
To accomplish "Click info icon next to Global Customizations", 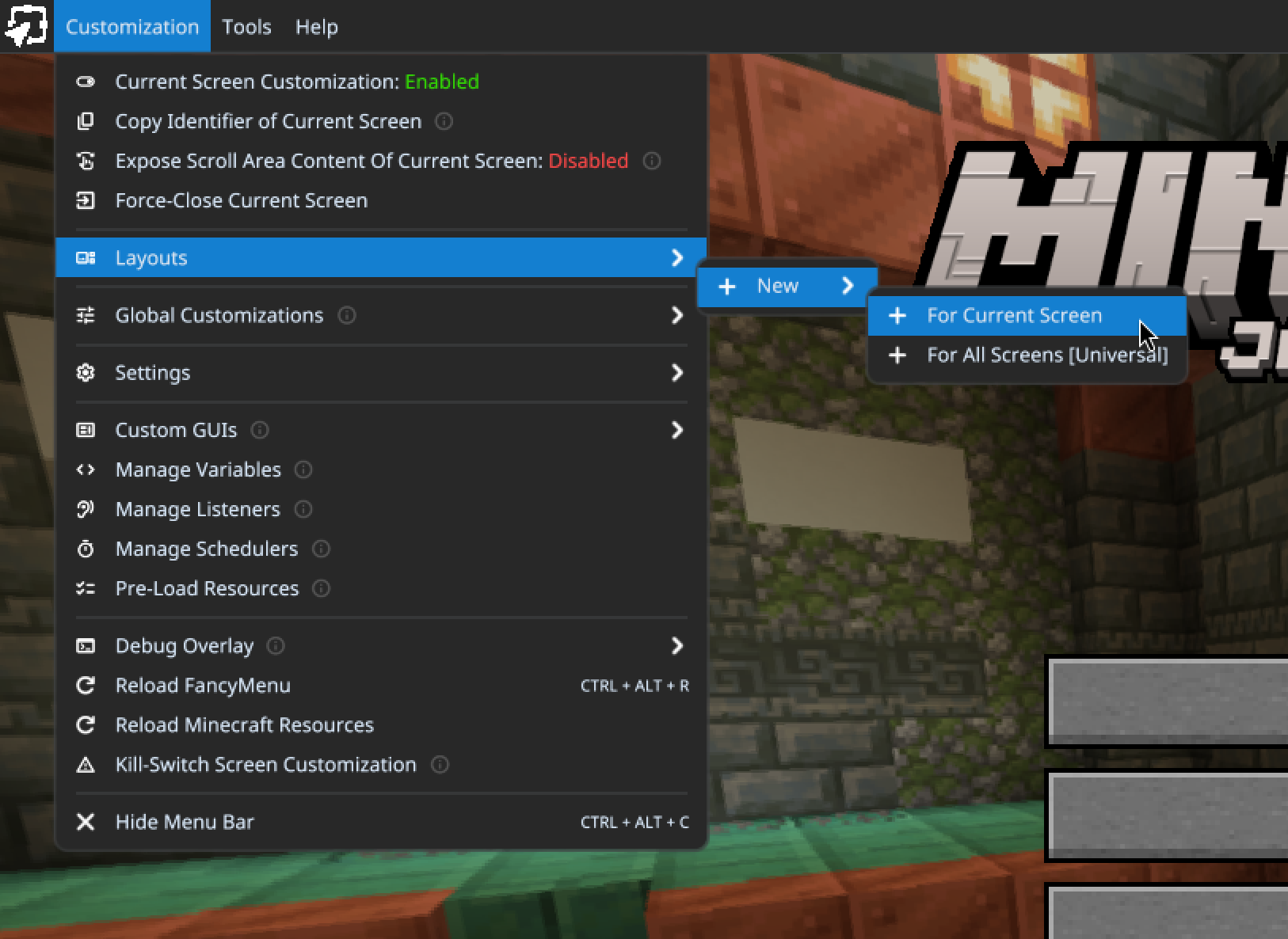I will tap(347, 315).
